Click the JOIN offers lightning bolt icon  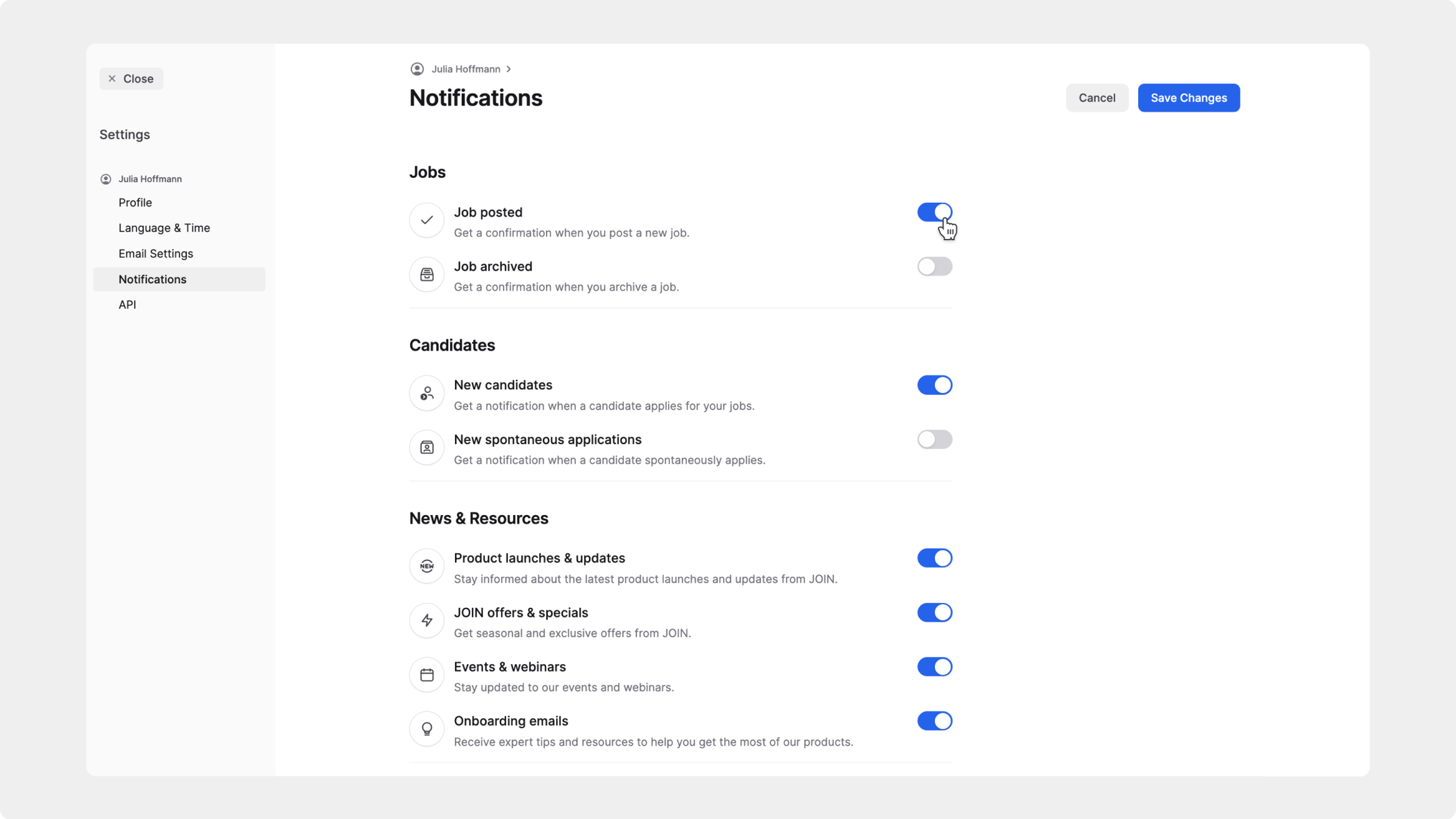pyautogui.click(x=427, y=621)
